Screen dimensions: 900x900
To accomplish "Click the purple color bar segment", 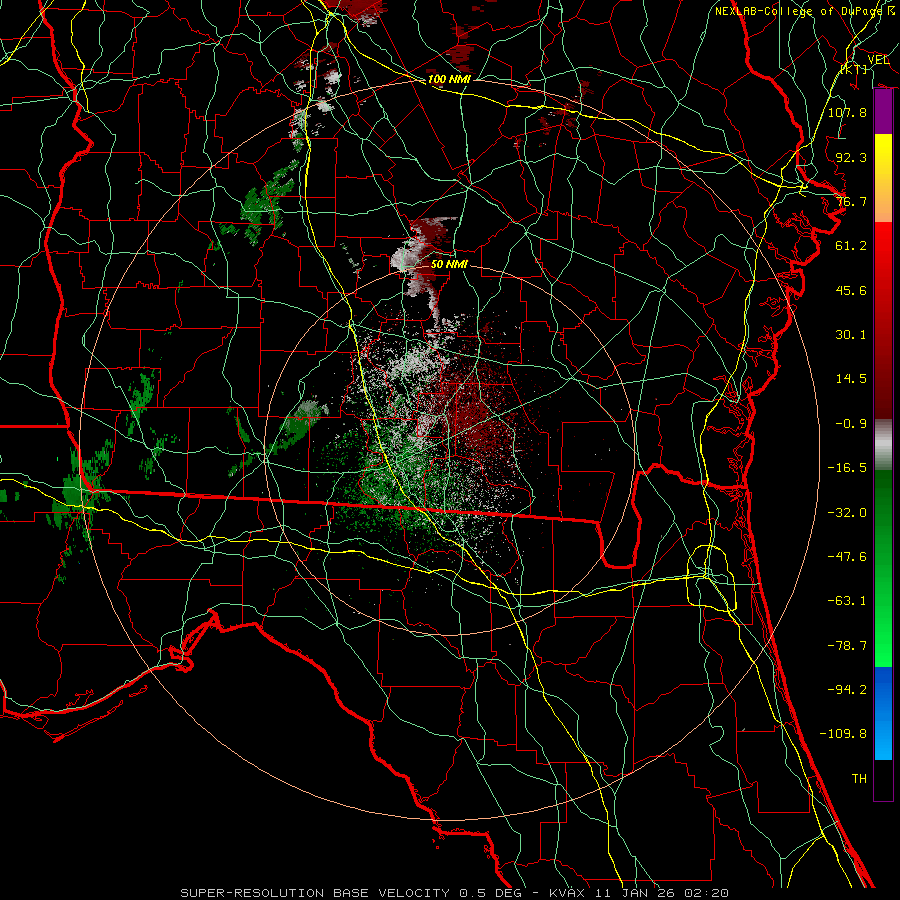I will click(883, 111).
